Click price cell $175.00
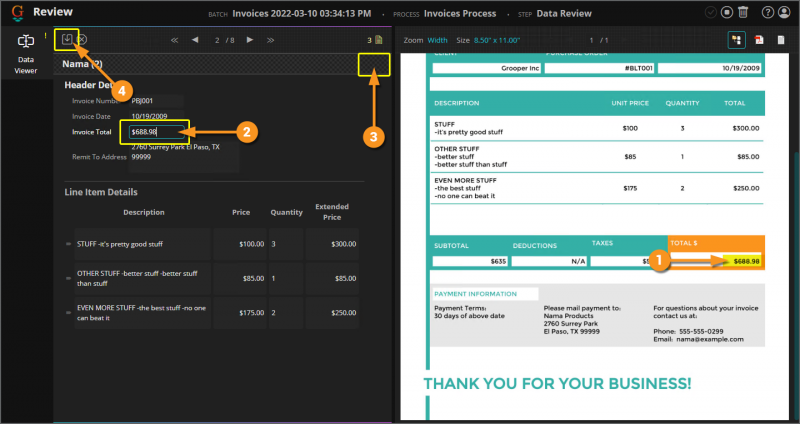 [x=240, y=313]
